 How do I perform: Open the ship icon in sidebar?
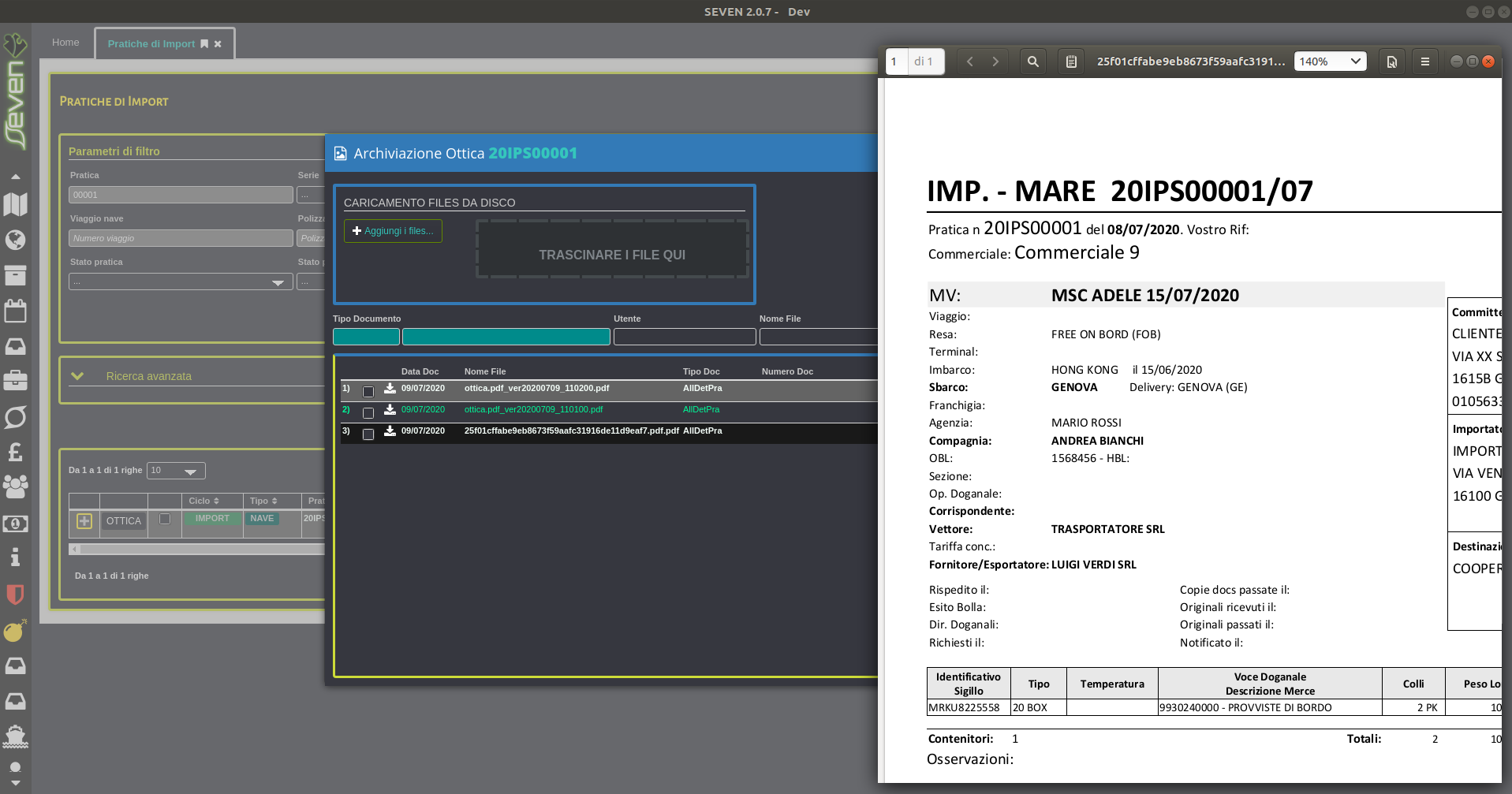[15, 736]
